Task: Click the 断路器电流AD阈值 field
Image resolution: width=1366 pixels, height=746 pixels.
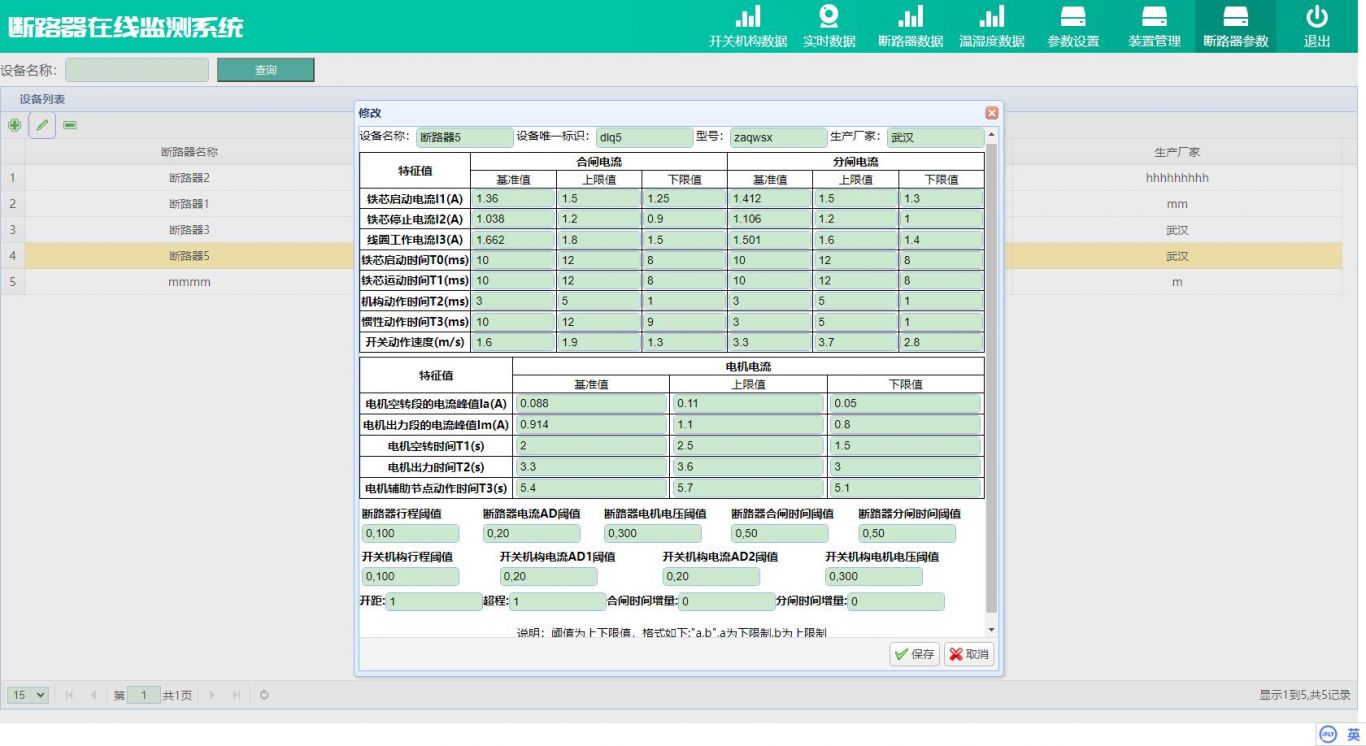Action: [x=531, y=533]
